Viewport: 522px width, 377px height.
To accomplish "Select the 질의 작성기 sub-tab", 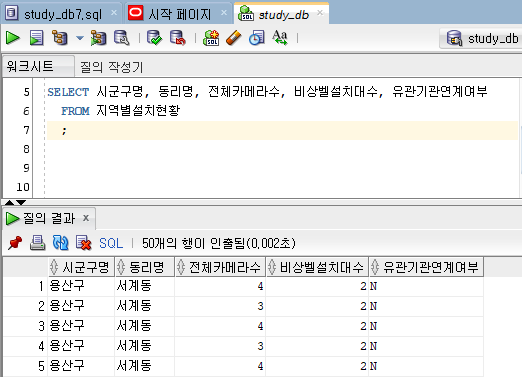I will [x=112, y=67].
